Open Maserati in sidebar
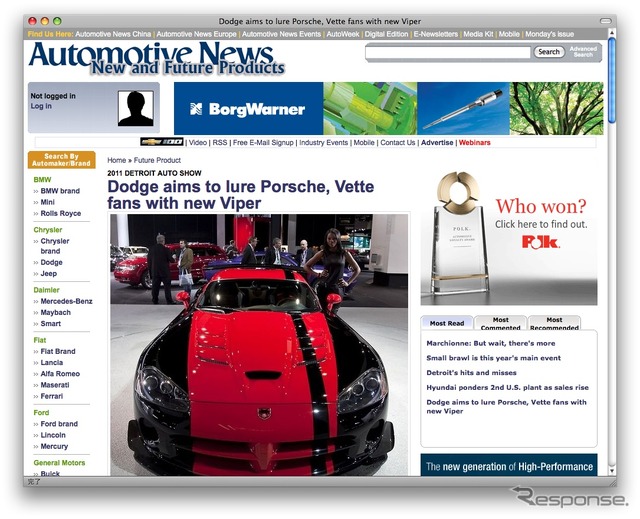The height and width of the screenshot is (519, 640). click(x=55, y=385)
